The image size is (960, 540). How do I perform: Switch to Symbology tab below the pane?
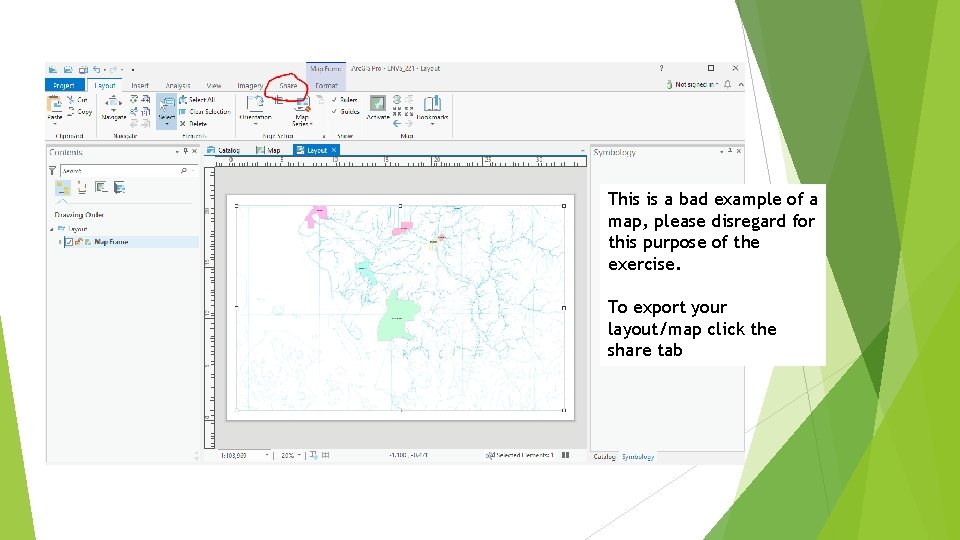(x=638, y=457)
